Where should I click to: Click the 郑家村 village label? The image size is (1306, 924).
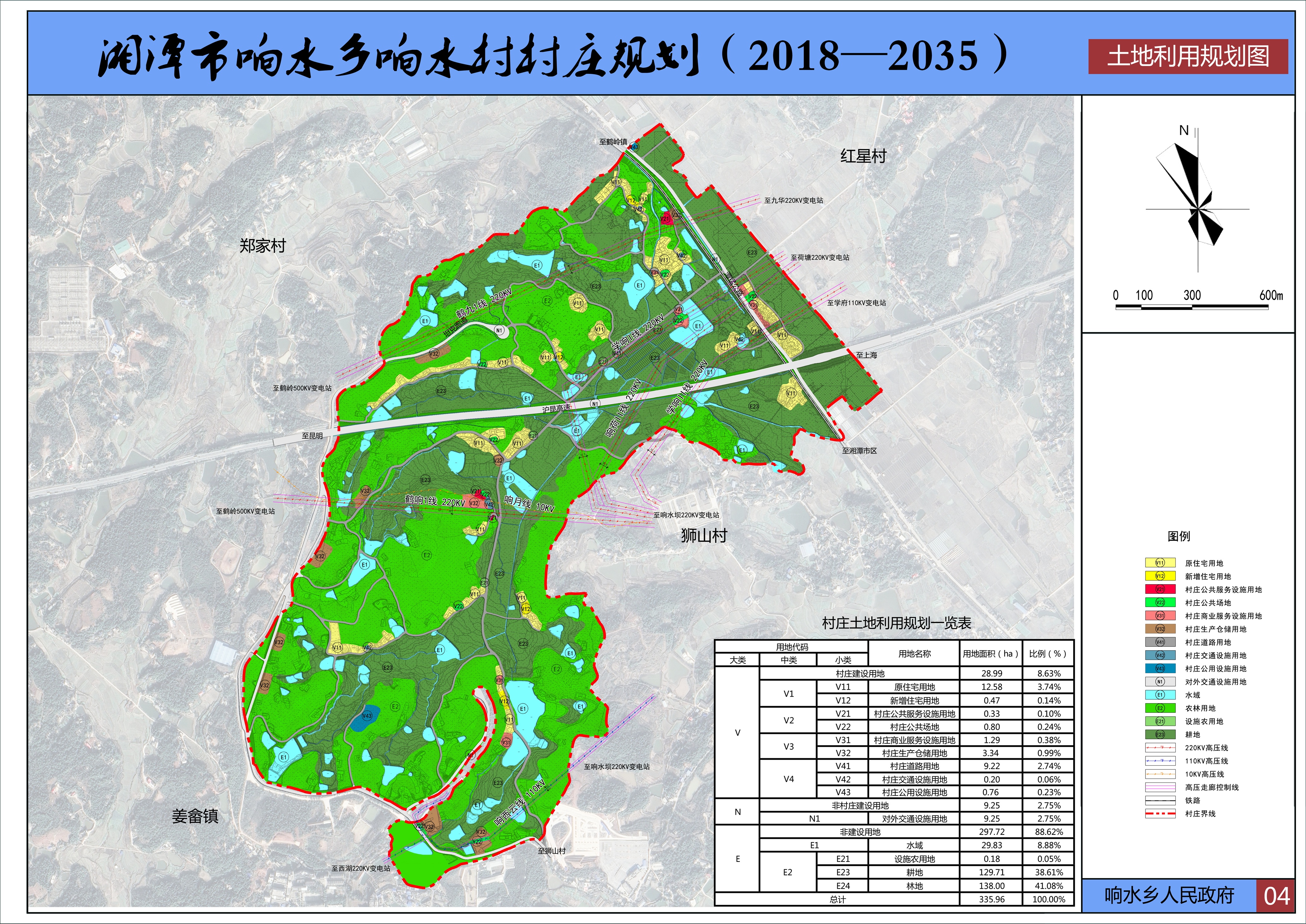[262, 246]
